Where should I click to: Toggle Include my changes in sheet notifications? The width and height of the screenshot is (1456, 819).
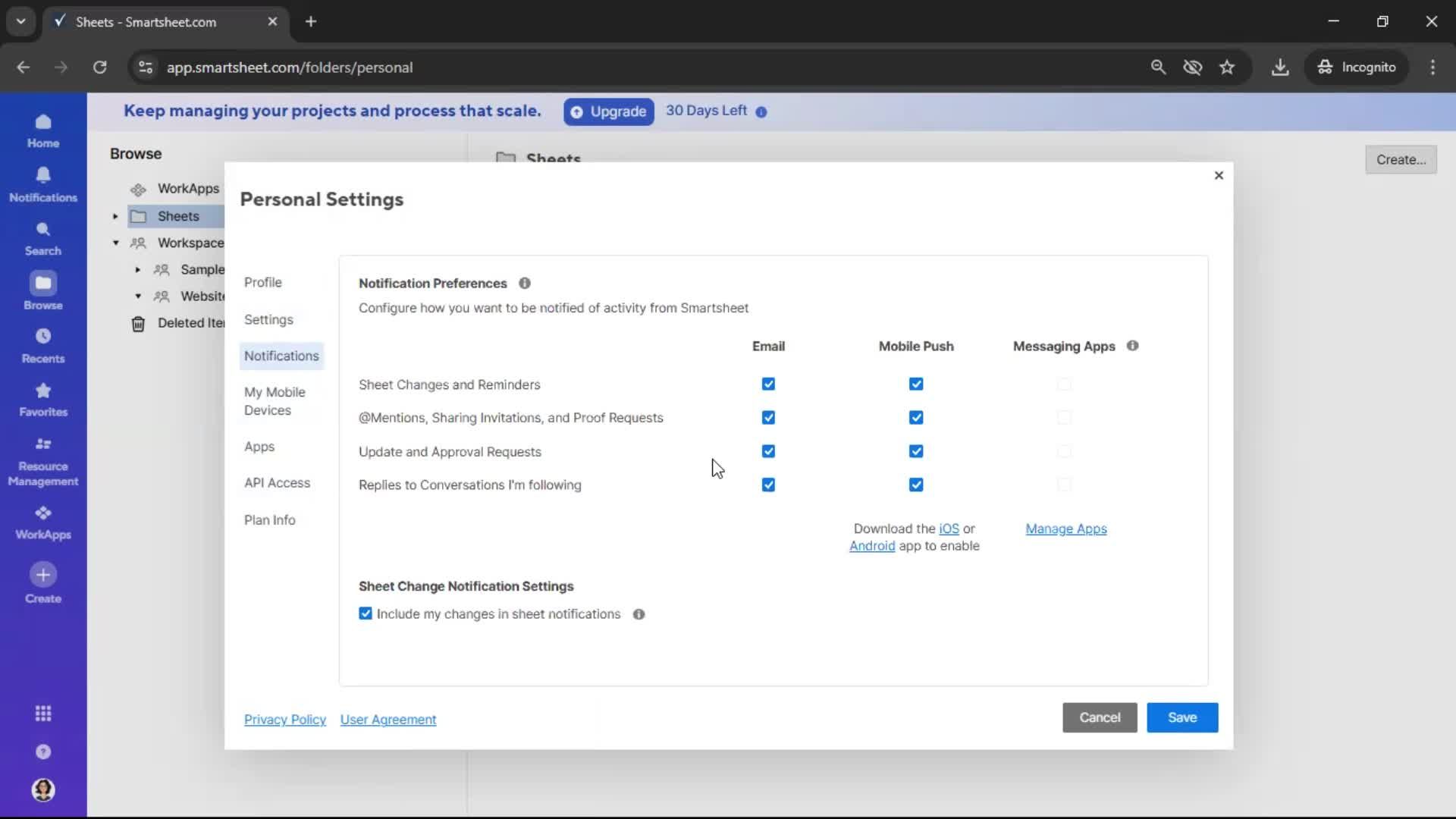point(366,613)
